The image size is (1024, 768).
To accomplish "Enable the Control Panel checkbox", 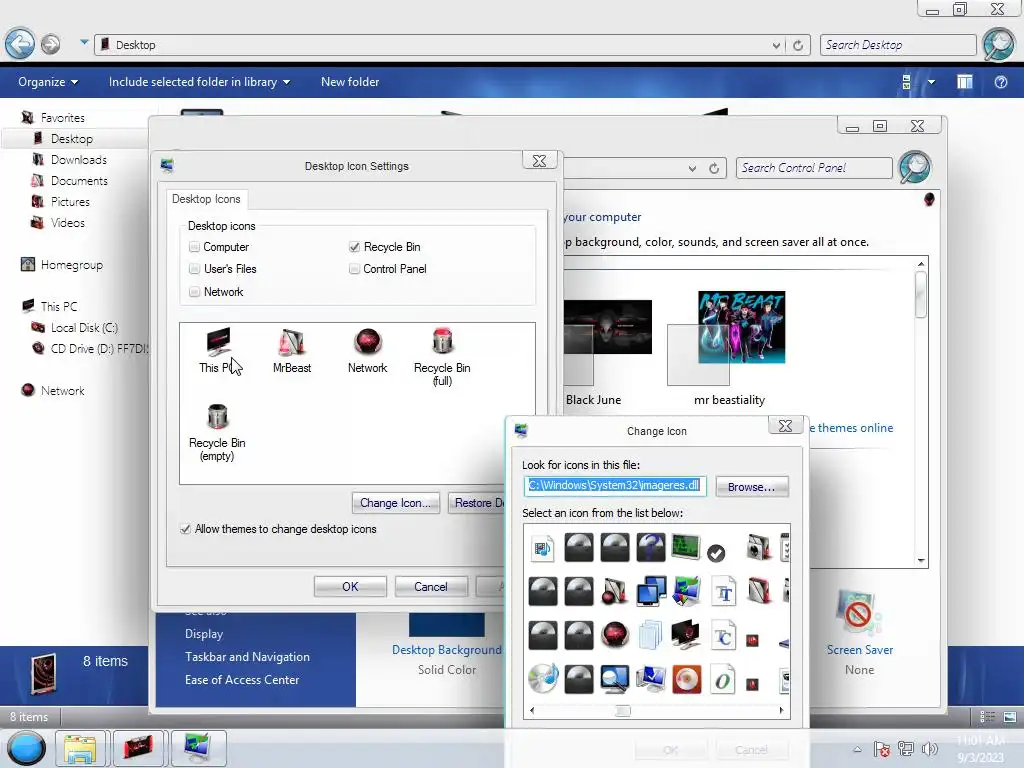I will click(x=355, y=268).
